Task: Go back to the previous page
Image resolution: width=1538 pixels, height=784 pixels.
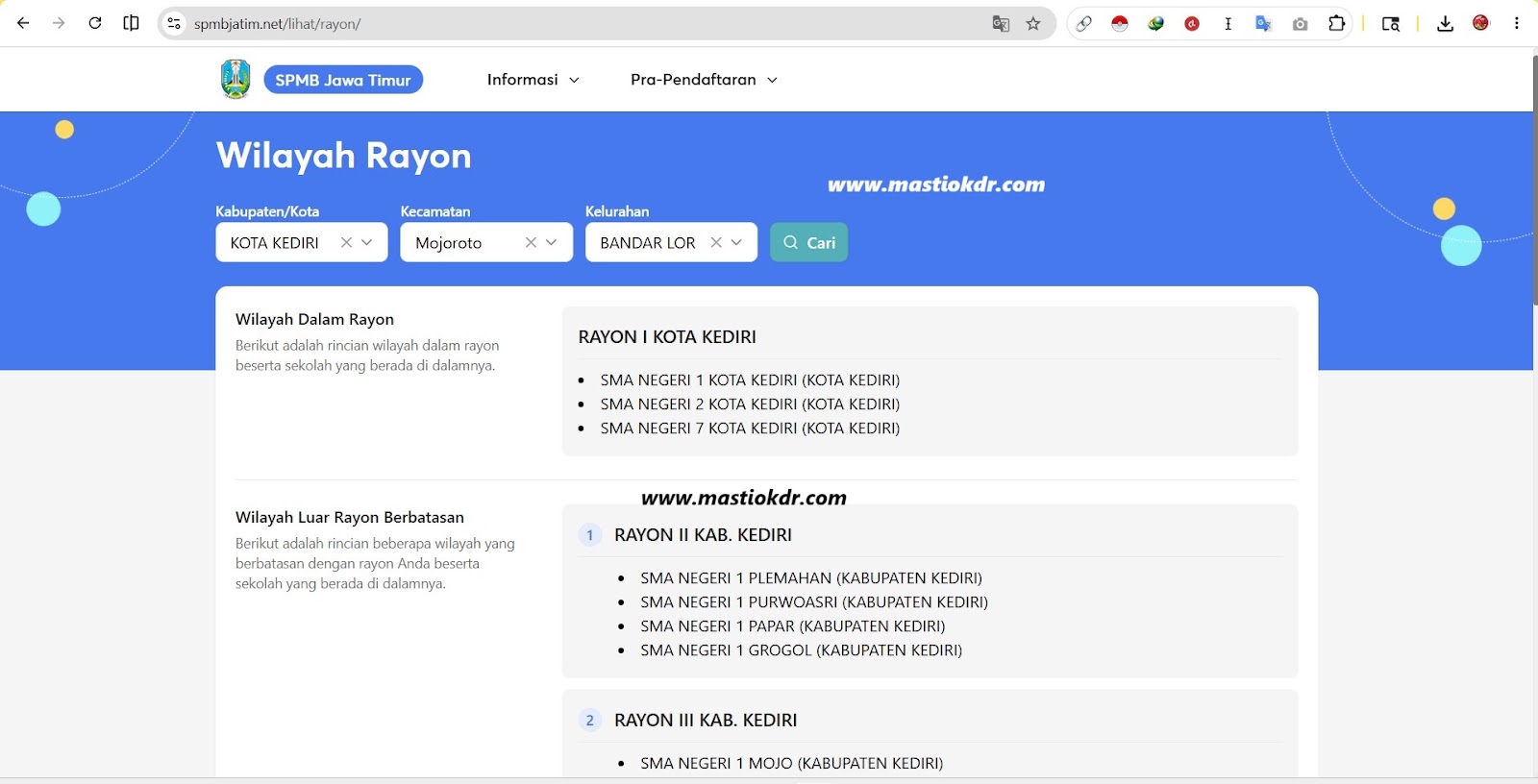Action: 23,23
